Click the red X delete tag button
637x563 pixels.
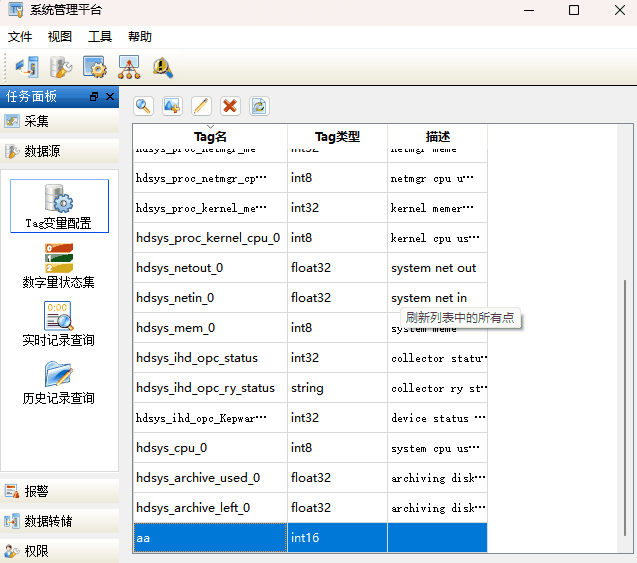click(230, 106)
